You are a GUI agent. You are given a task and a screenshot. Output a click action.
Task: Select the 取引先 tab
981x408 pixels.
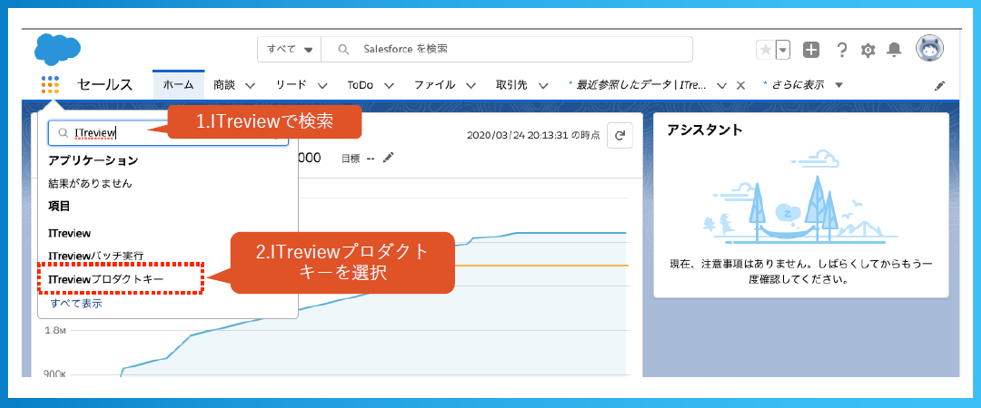(x=513, y=85)
